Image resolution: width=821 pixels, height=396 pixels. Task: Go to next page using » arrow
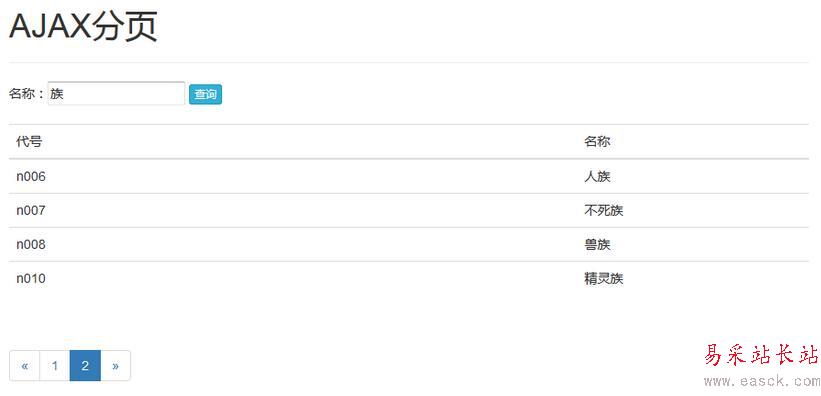click(x=115, y=366)
